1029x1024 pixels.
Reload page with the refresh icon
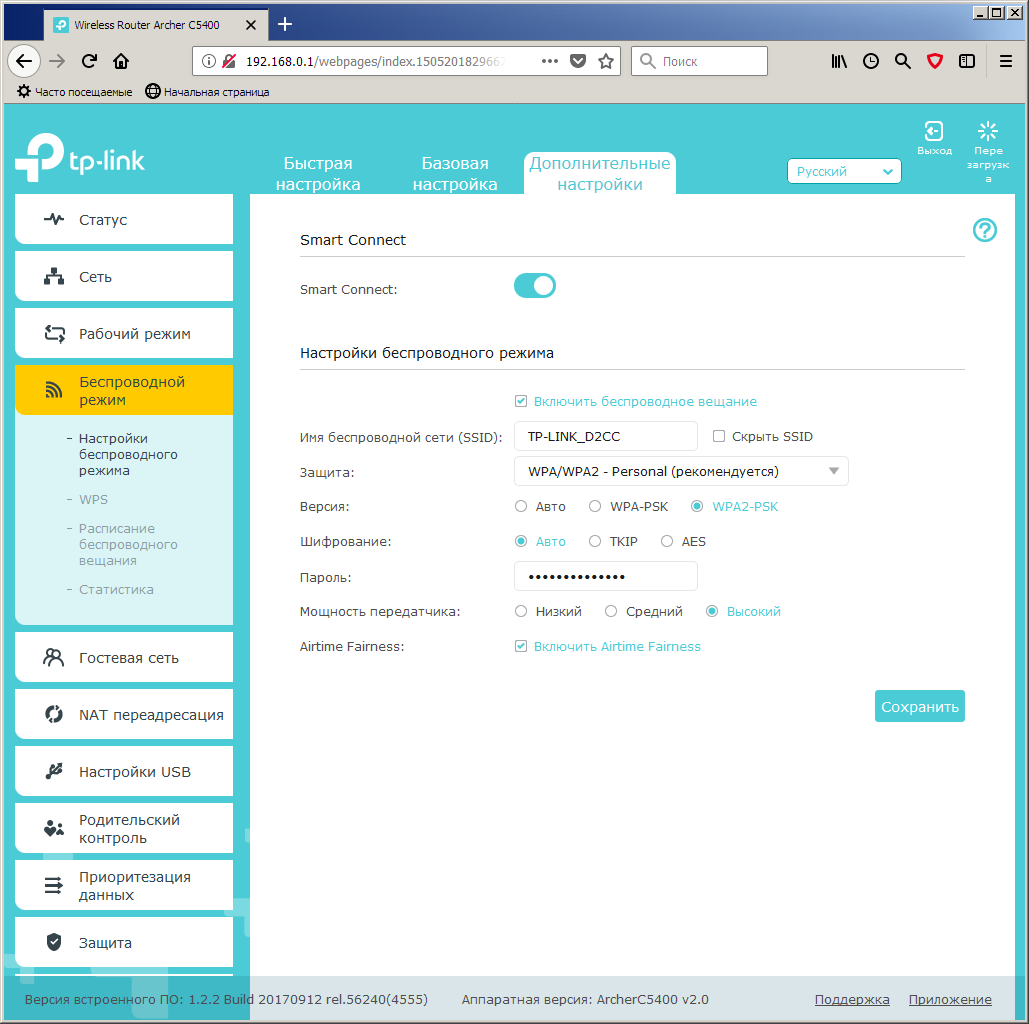tap(89, 61)
